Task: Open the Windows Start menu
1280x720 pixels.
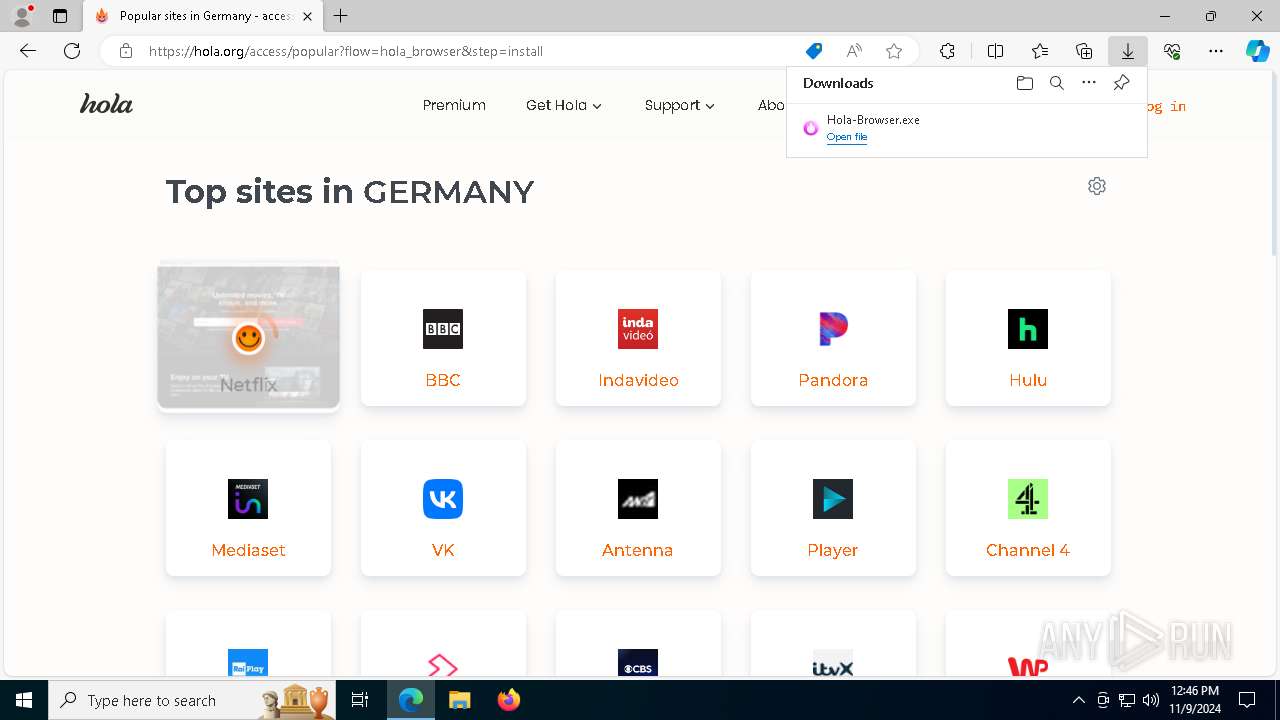Action: [x=24, y=700]
